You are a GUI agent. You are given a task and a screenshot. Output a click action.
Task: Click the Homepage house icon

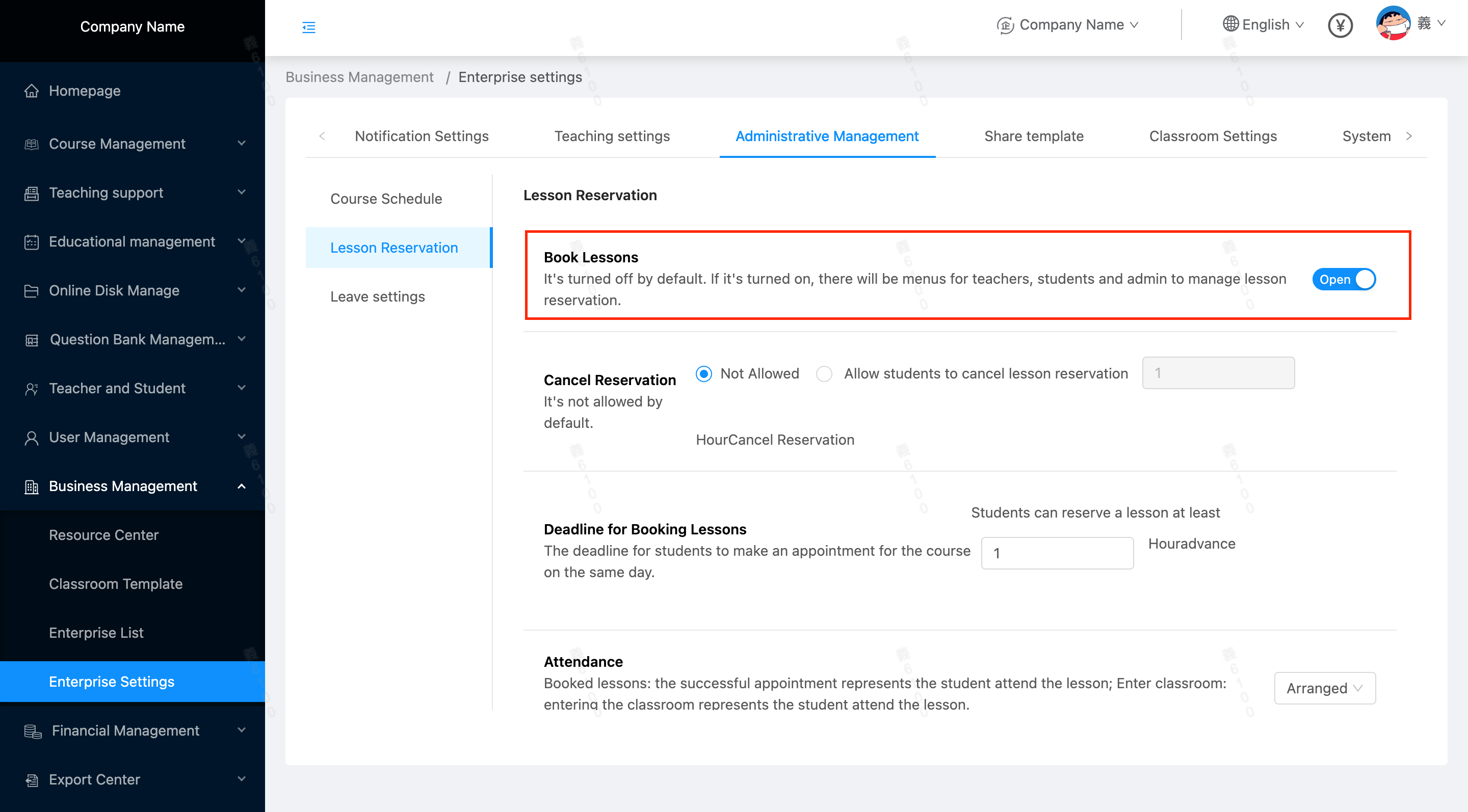tap(31, 91)
